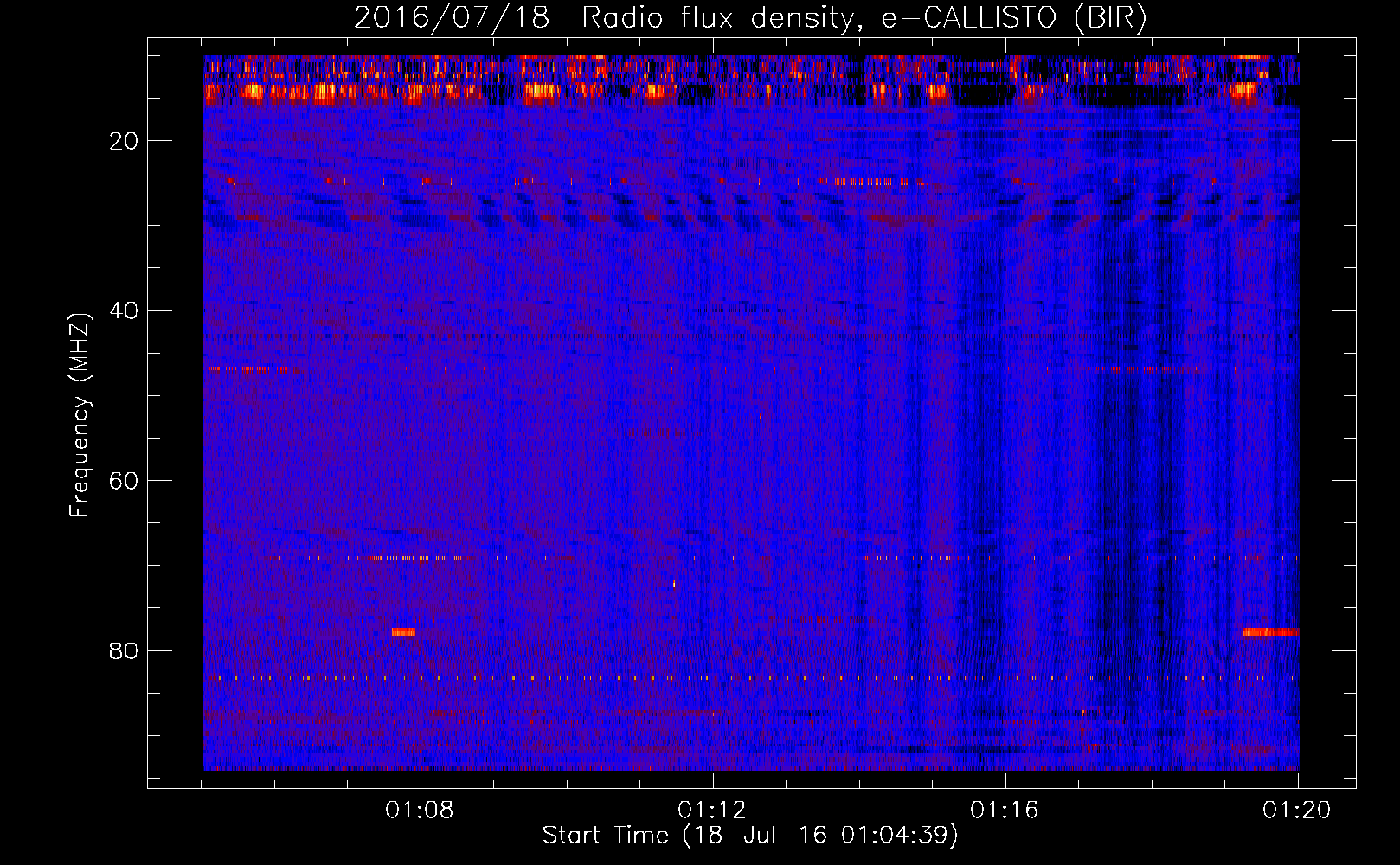
Task: Click the 01:12 time tick label
Action: [712, 811]
